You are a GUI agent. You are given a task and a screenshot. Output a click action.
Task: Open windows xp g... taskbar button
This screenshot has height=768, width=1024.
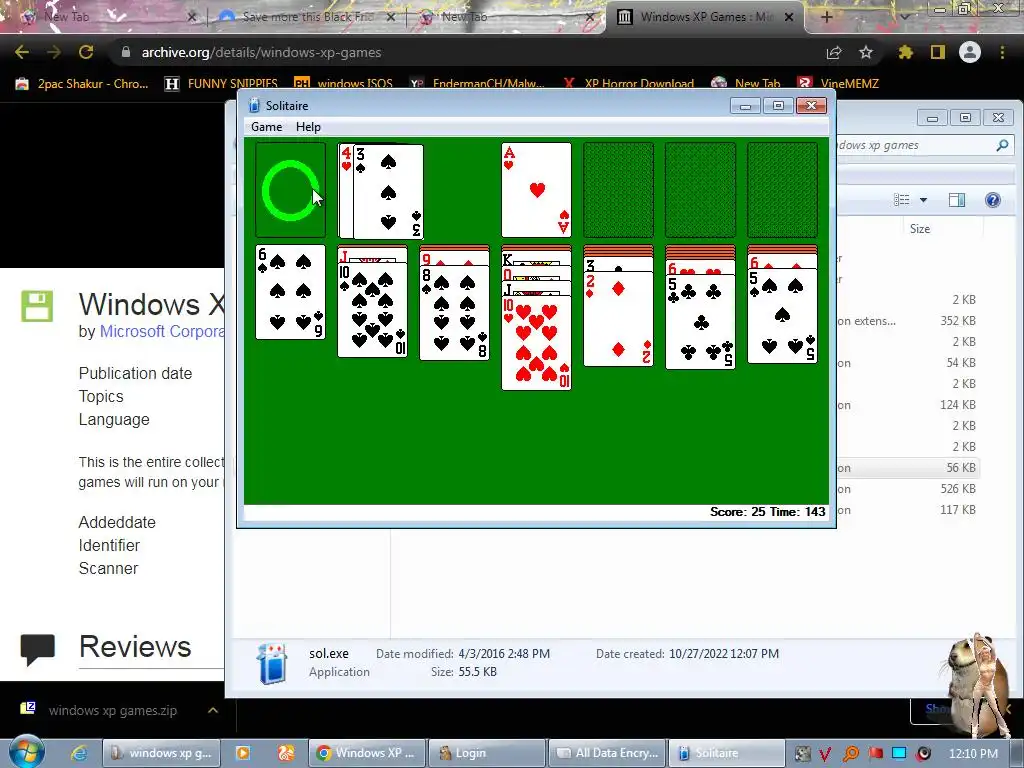pos(161,753)
